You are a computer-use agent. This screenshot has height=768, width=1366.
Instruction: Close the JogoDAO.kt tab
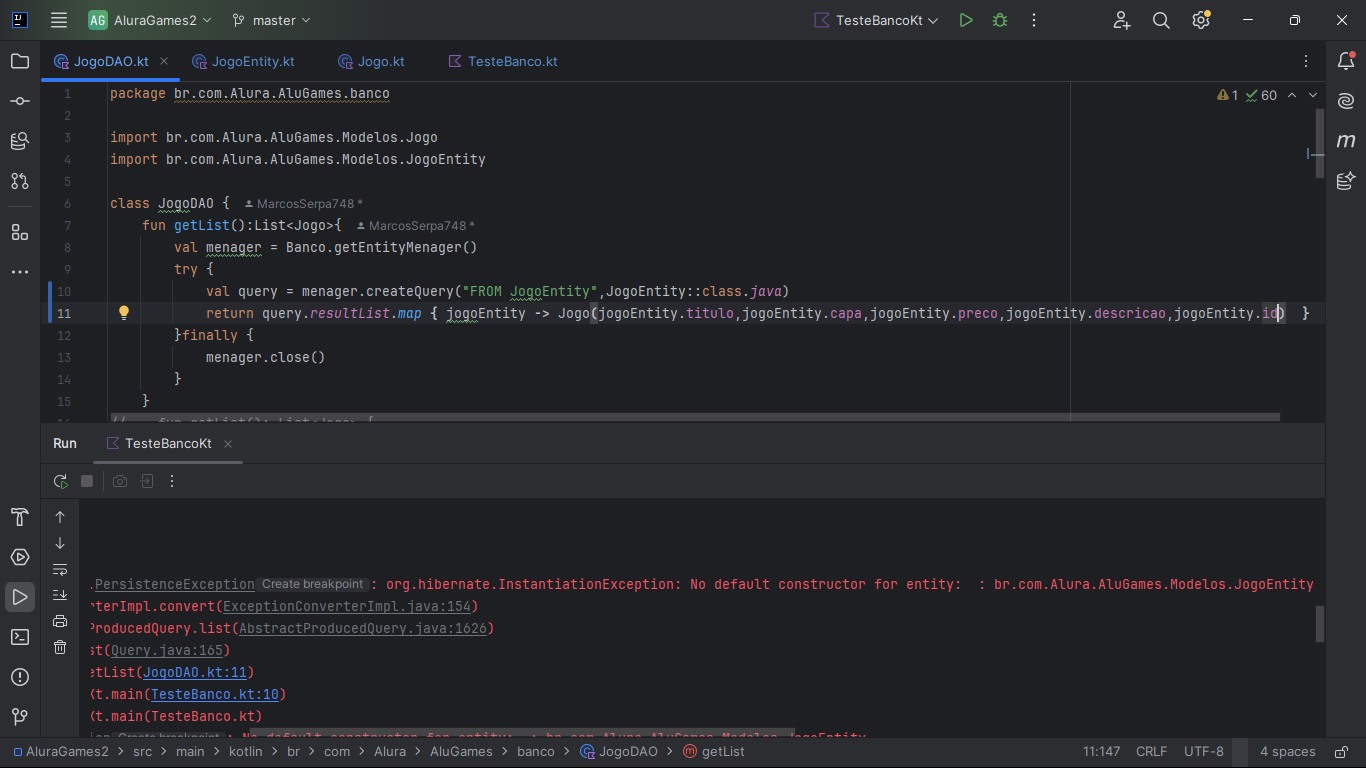pyautogui.click(x=164, y=61)
